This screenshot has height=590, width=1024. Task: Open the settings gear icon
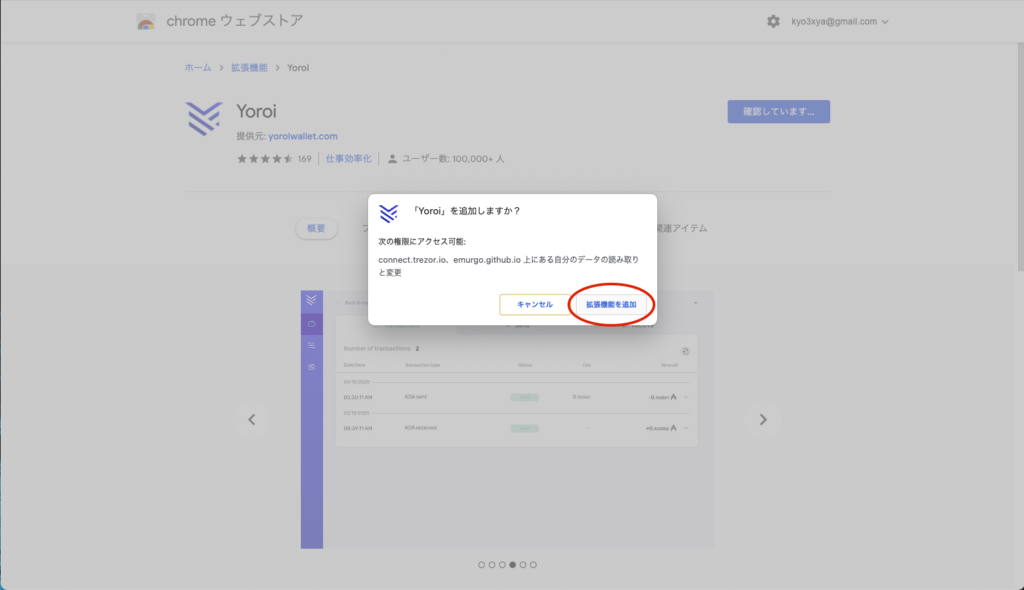773,22
